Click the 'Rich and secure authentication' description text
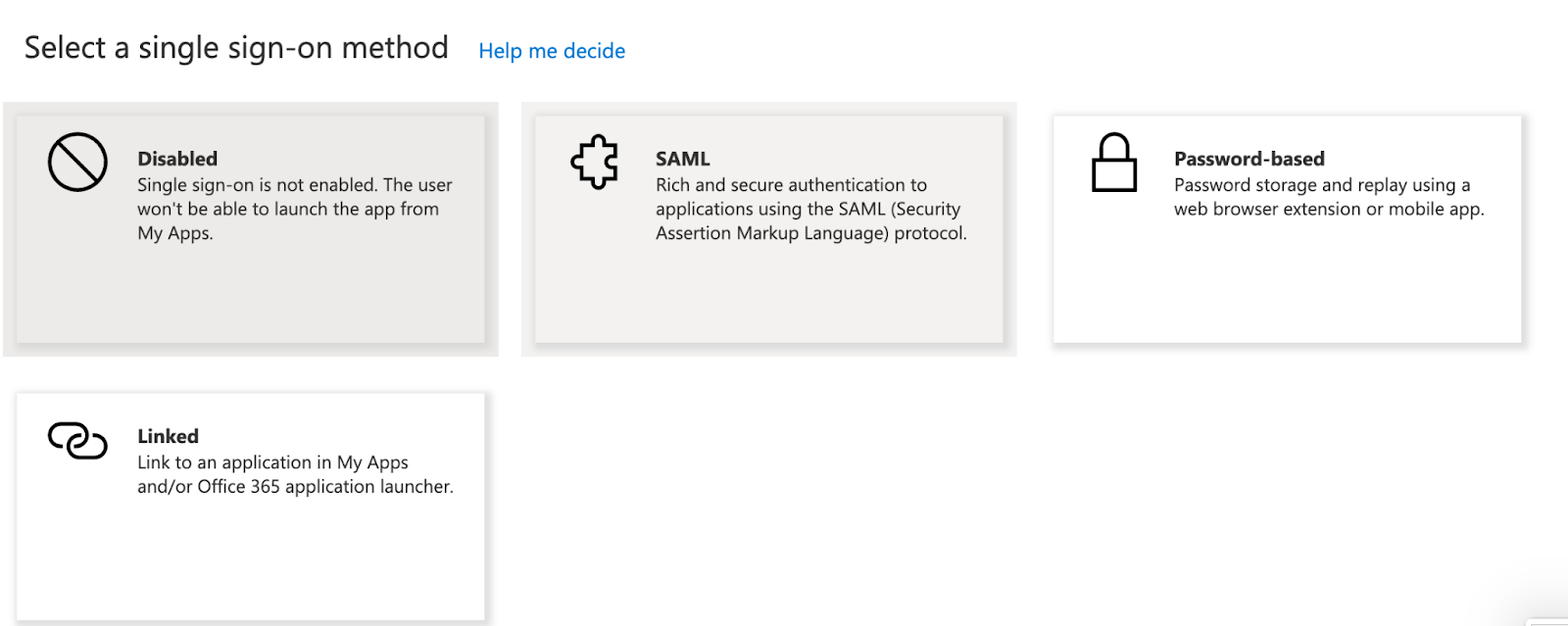The height and width of the screenshot is (626, 1568). pyautogui.click(x=791, y=185)
